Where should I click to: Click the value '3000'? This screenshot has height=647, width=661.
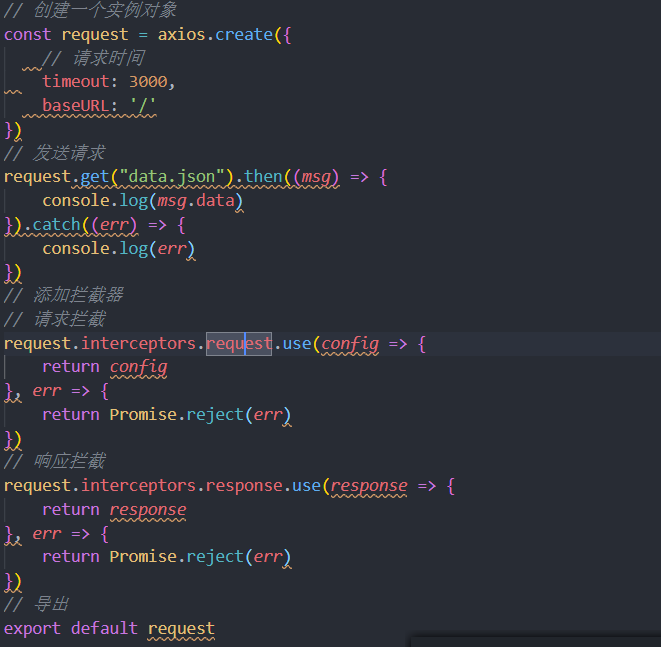pos(148,82)
